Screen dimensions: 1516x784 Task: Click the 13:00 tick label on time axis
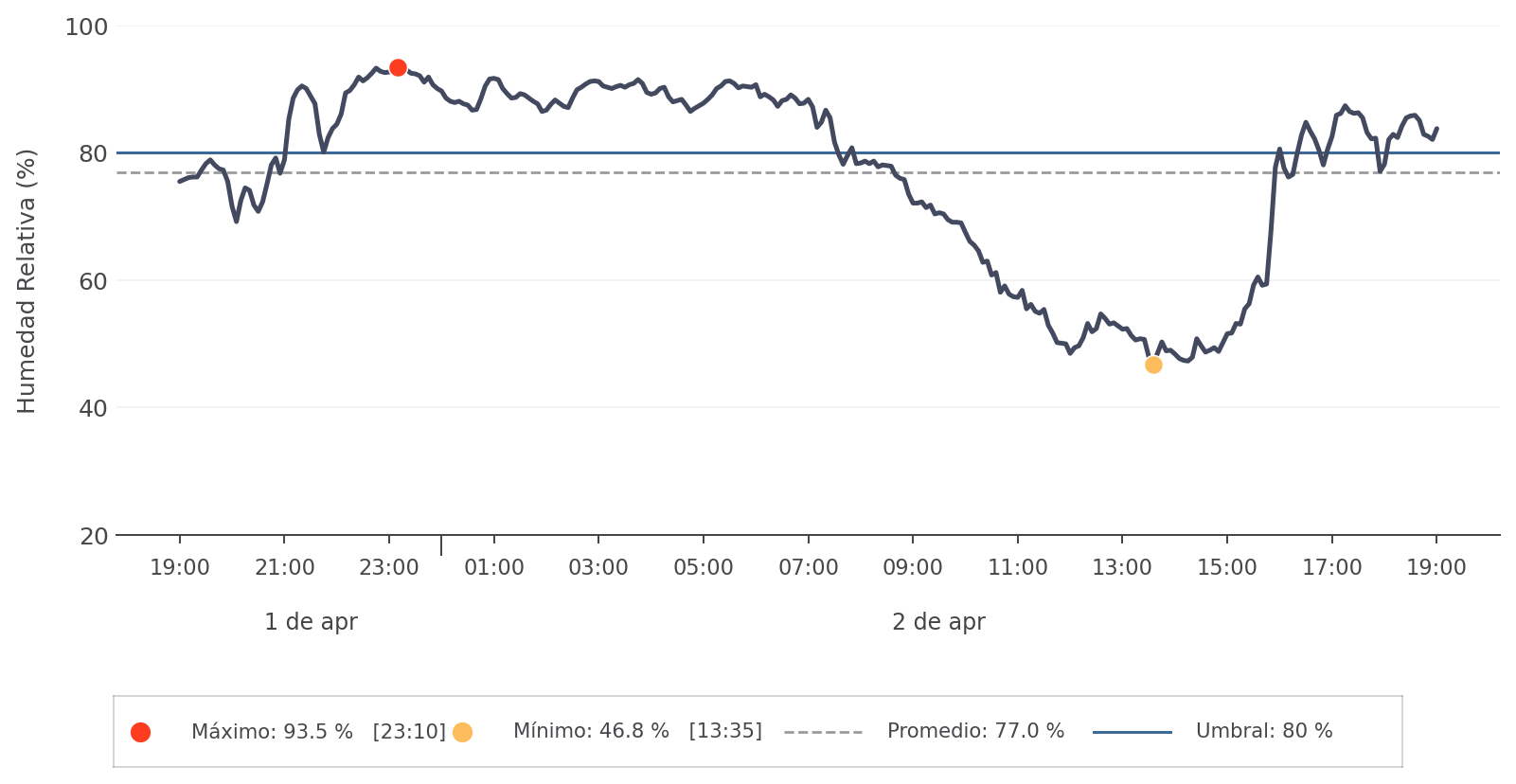1122,567
